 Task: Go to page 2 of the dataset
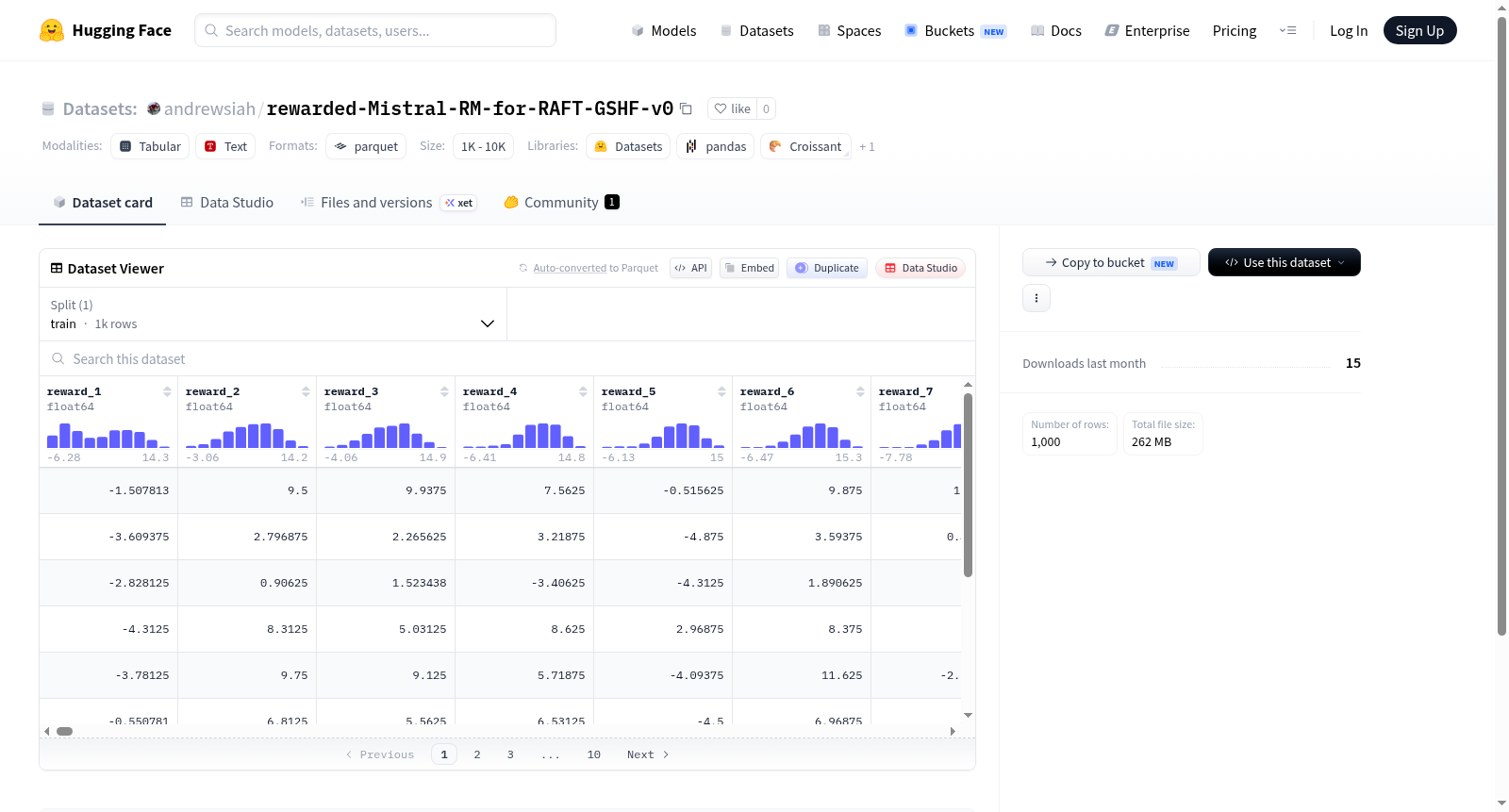coord(477,754)
